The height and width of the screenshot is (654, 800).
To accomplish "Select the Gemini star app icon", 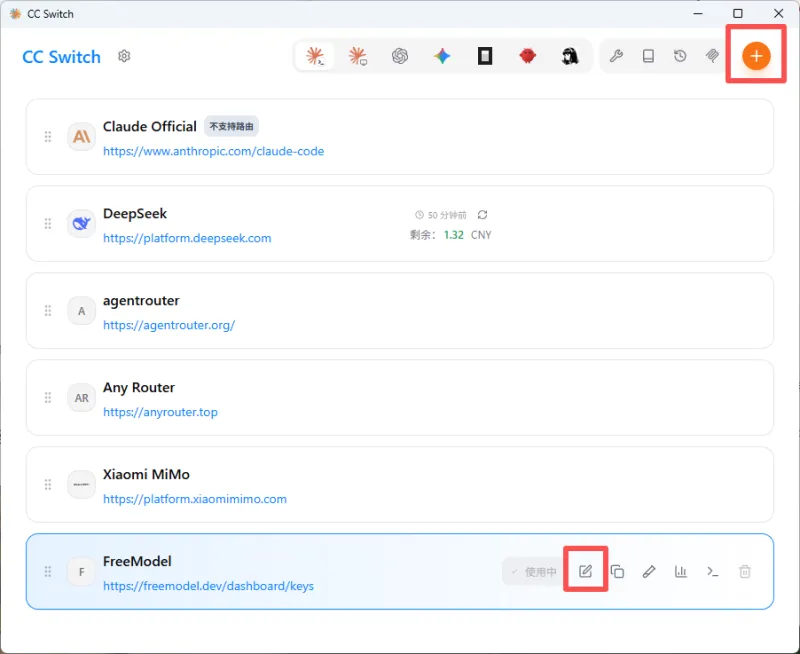I will (442, 56).
